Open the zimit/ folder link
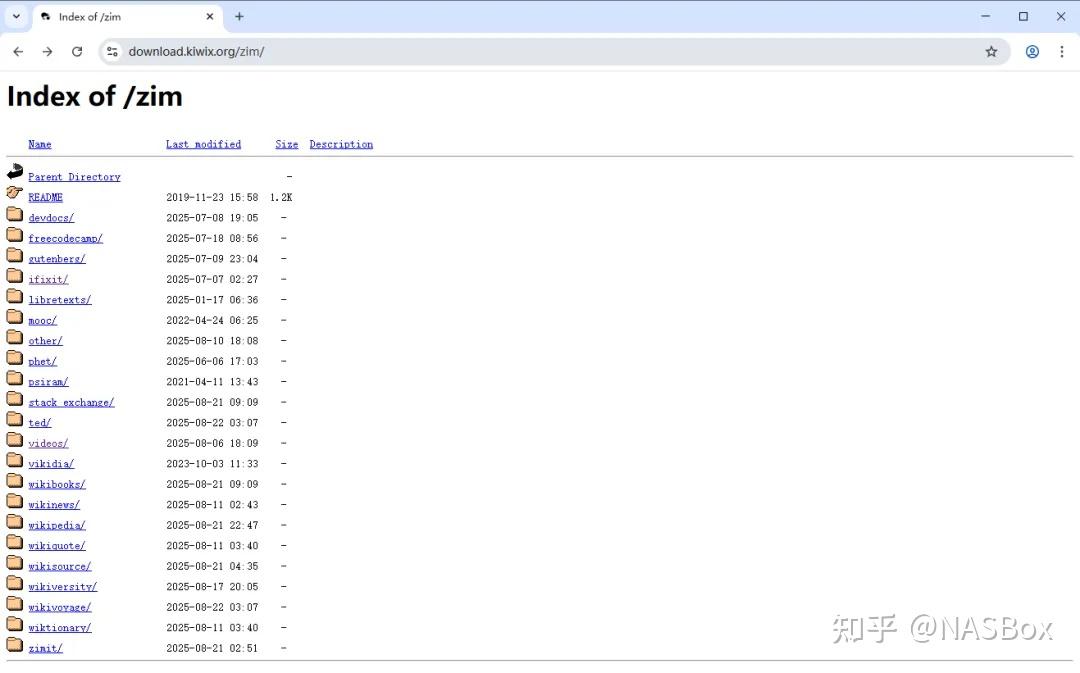Viewport: 1080px width, 673px height. click(x=45, y=648)
